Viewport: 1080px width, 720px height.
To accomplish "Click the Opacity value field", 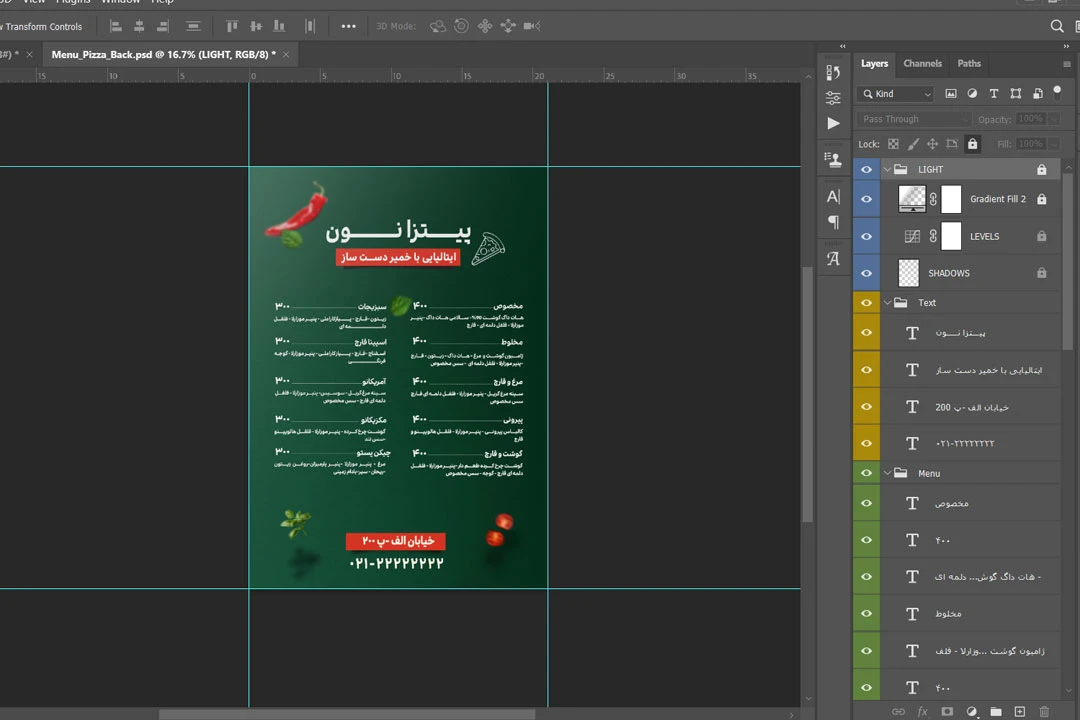I will pyautogui.click(x=1030, y=119).
